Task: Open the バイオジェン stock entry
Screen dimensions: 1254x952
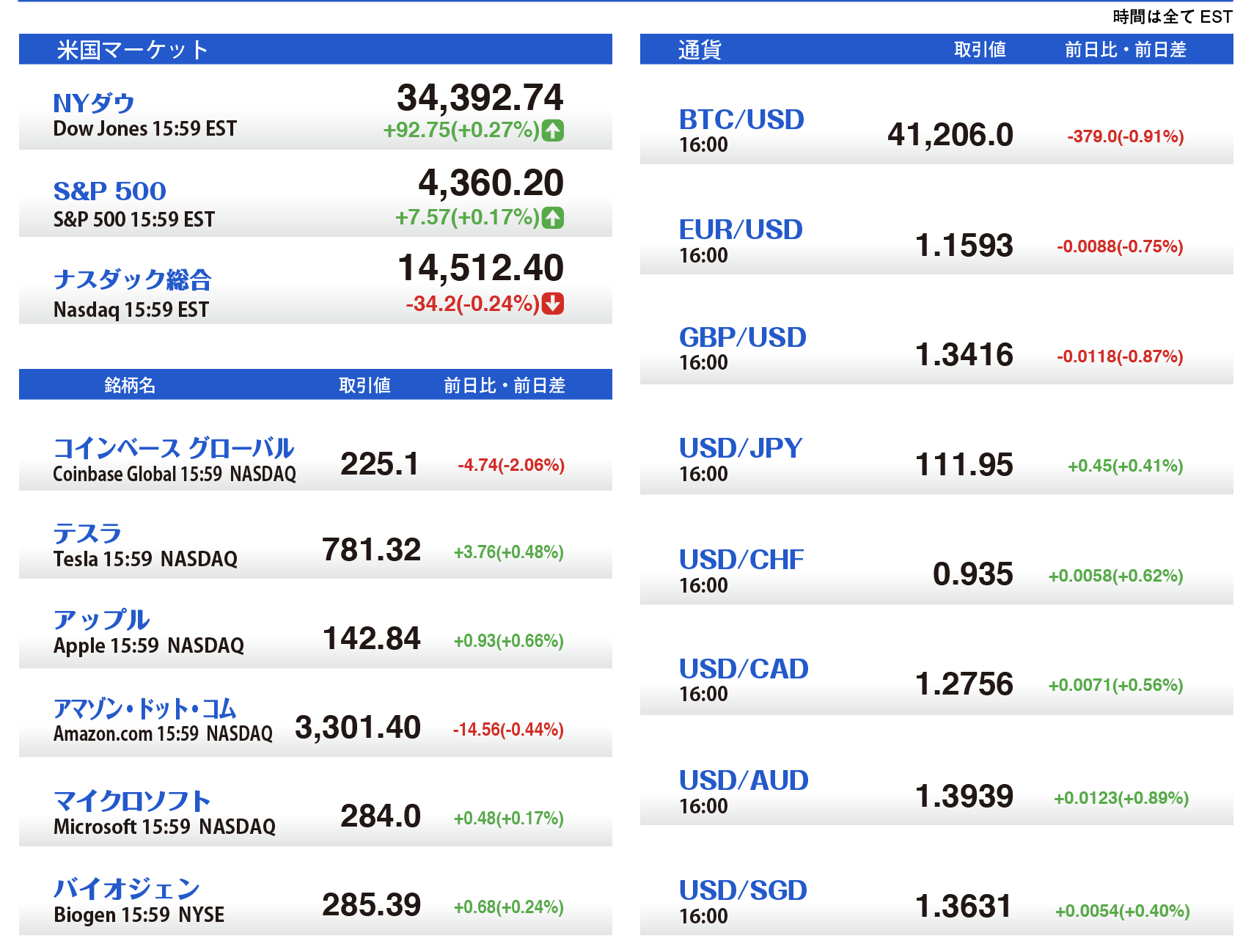Action: point(127,889)
